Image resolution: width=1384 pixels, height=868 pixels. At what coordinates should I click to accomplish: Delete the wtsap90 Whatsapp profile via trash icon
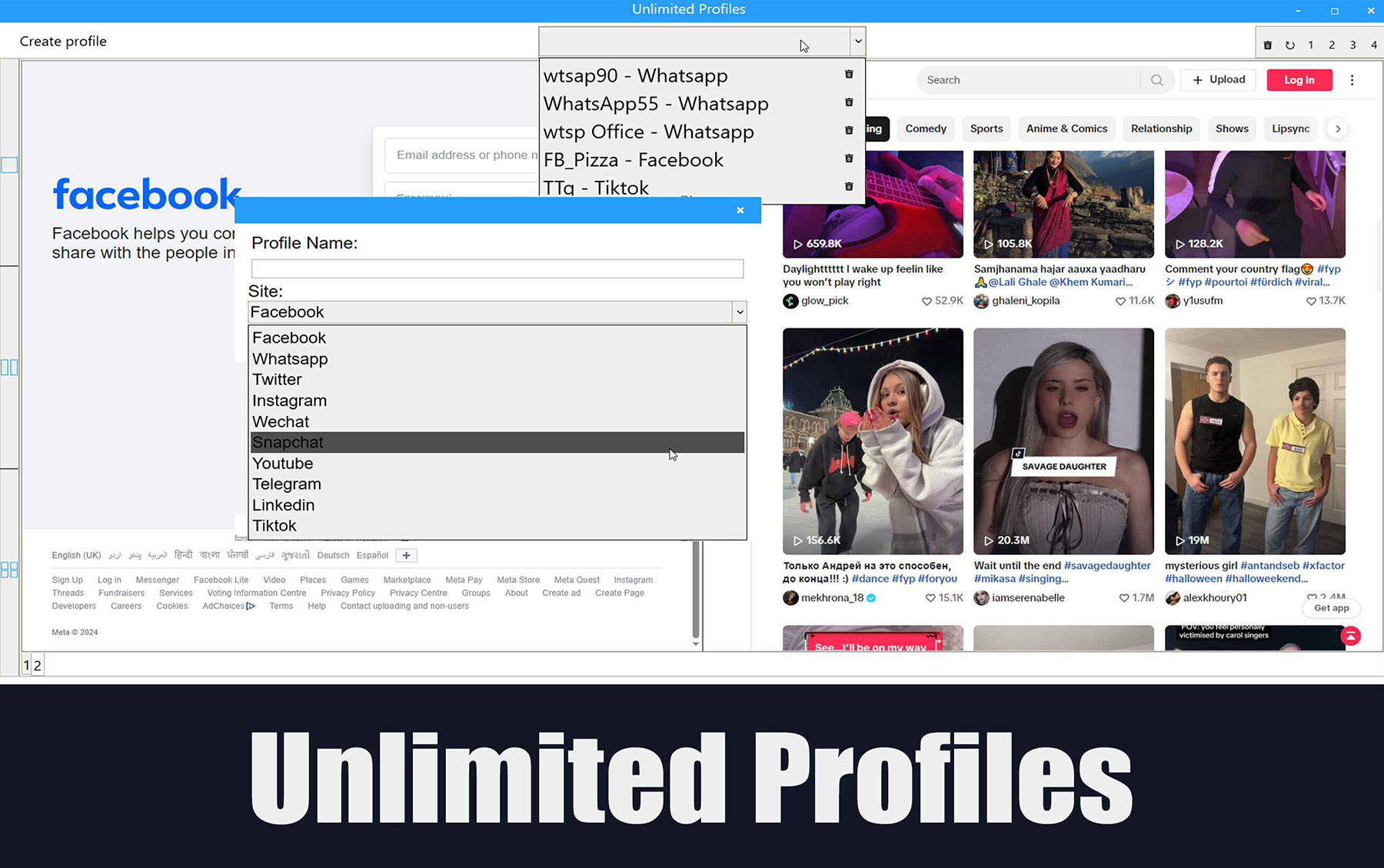849,74
